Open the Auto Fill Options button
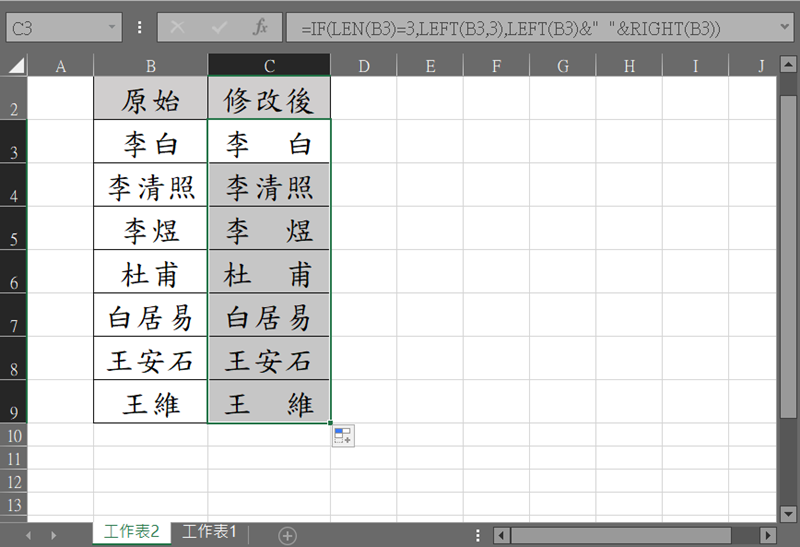Viewport: 800px width, 547px height. pyautogui.click(x=343, y=436)
